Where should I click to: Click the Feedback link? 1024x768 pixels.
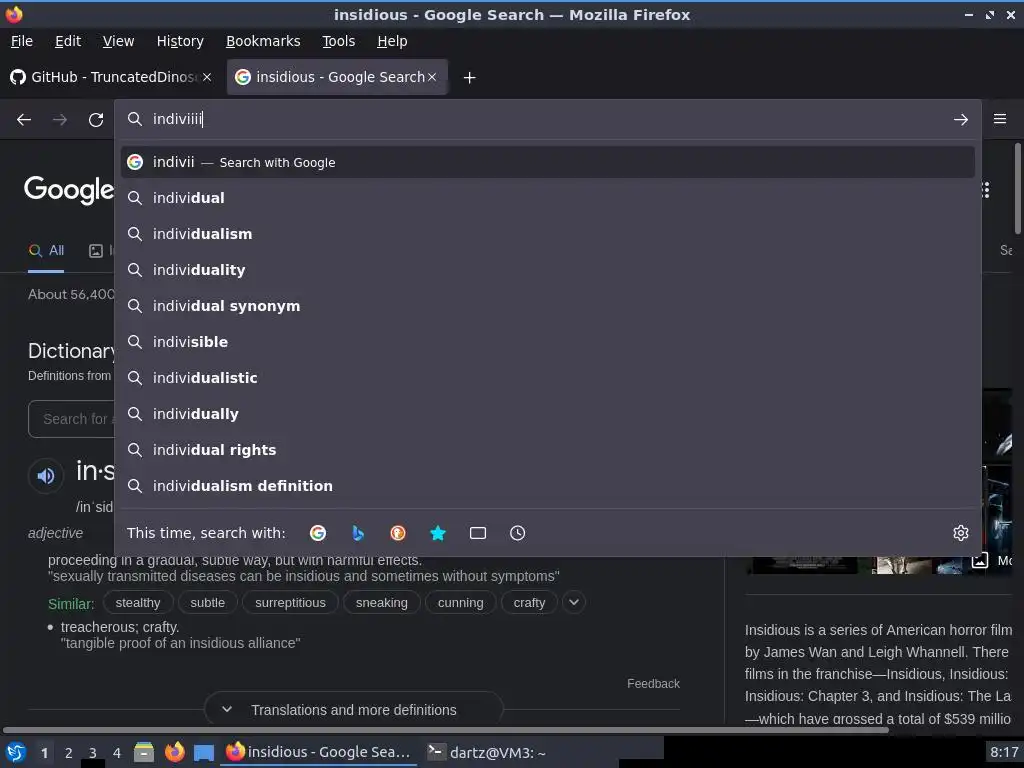click(x=653, y=684)
